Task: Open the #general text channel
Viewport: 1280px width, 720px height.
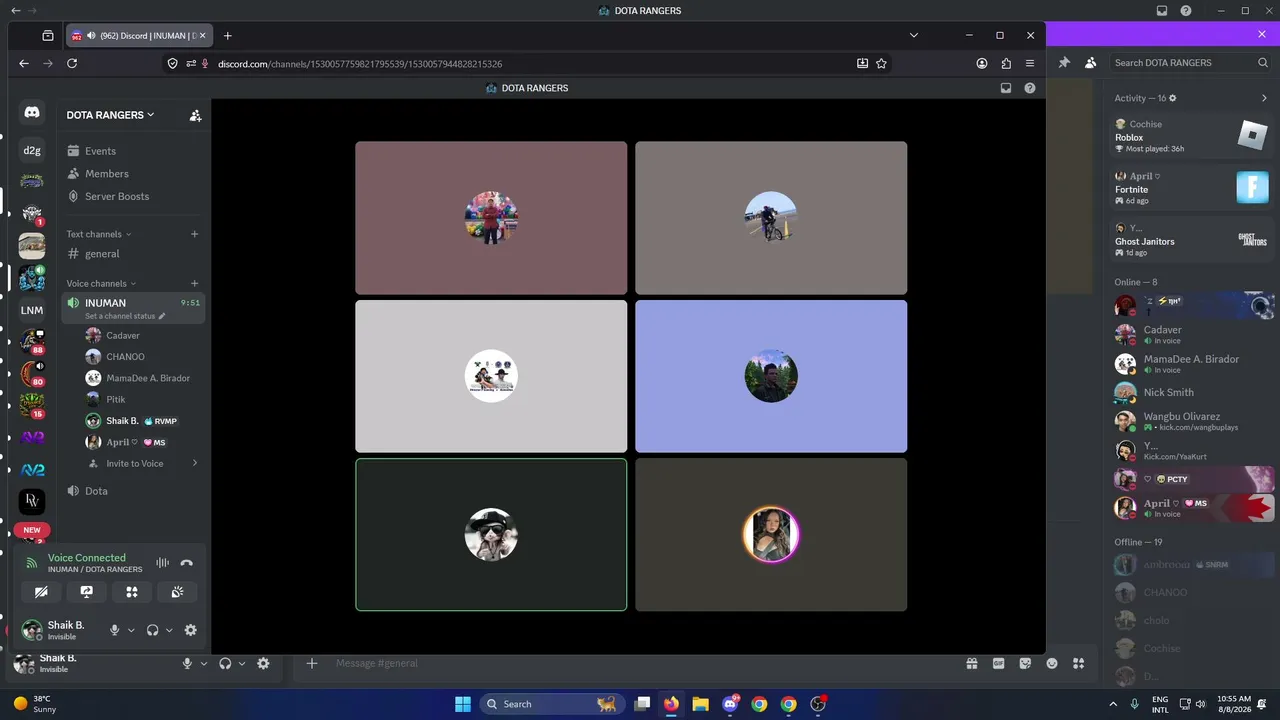Action: (133, 254)
